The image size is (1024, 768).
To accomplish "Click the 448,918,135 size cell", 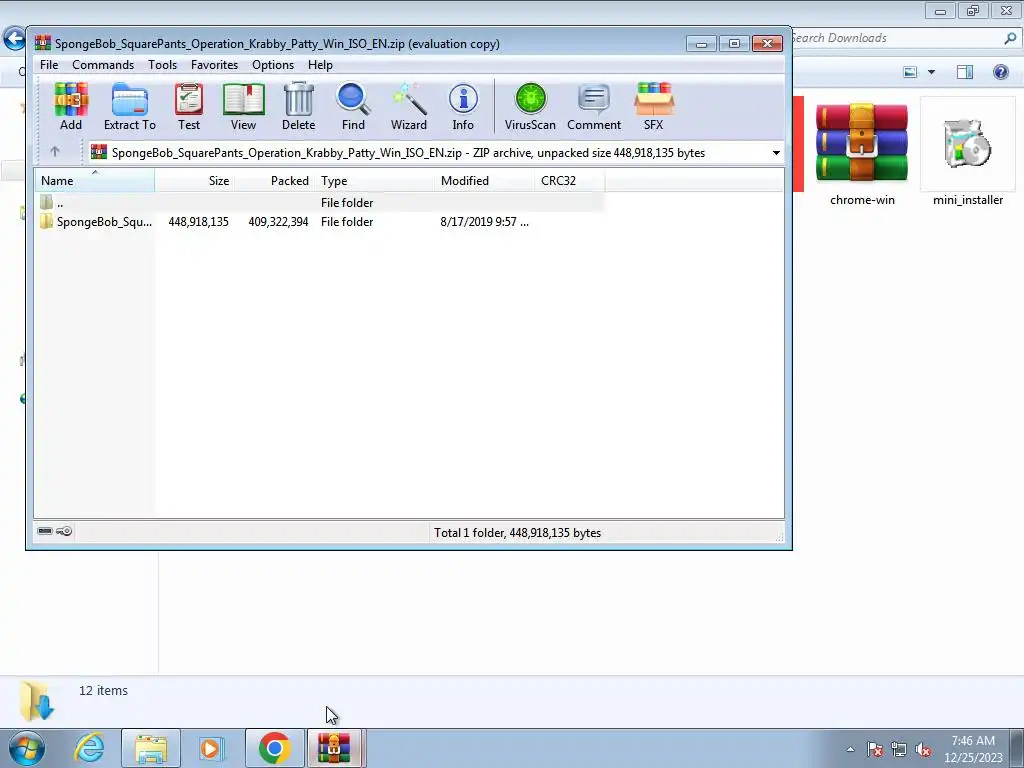I will tap(199, 221).
